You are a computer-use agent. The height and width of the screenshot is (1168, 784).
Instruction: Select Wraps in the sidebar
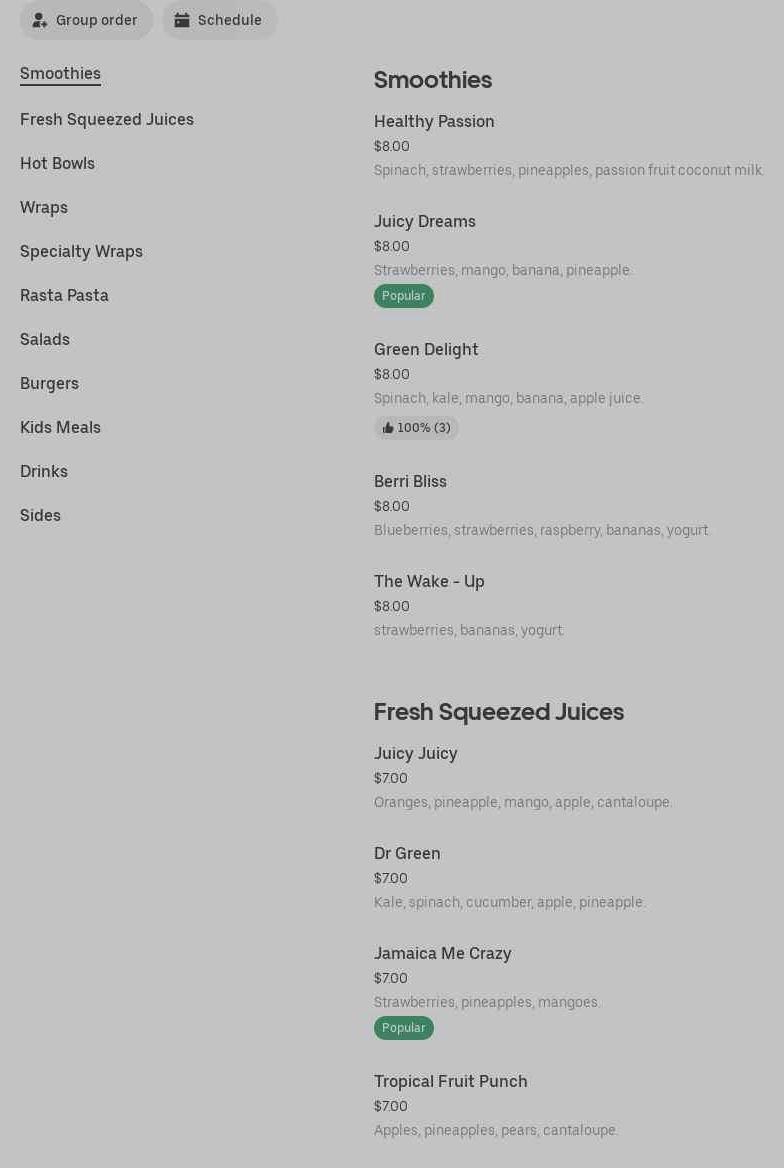tap(44, 208)
